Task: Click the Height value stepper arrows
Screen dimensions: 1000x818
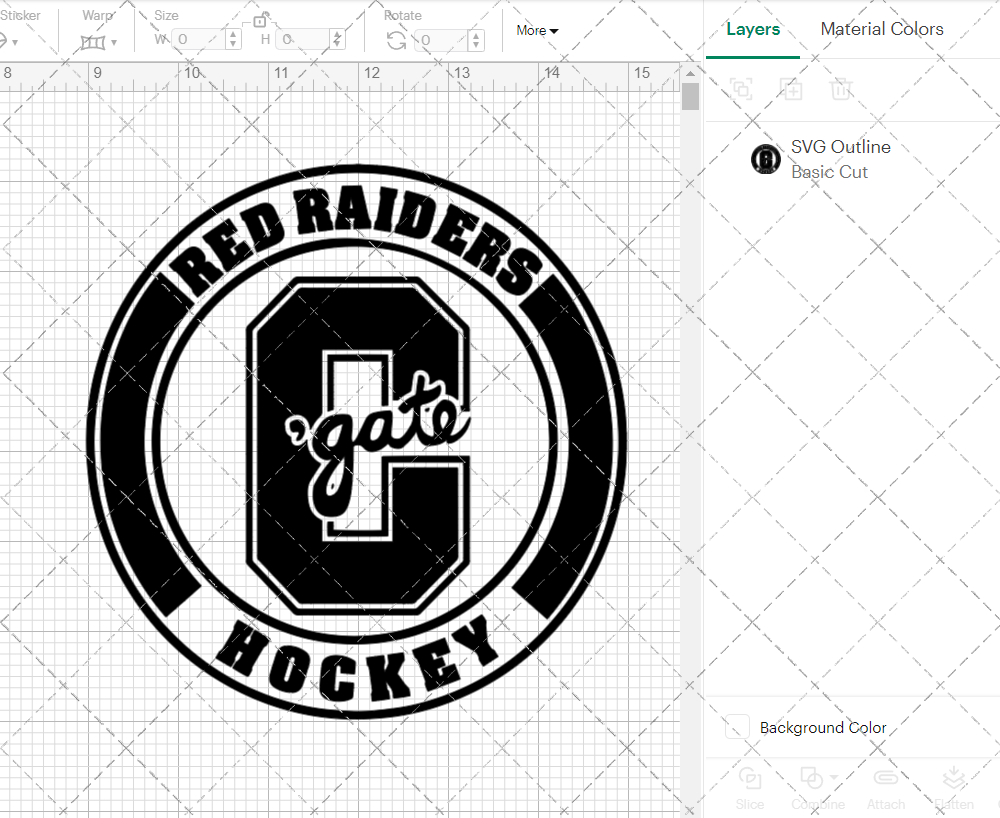Action: [x=338, y=40]
